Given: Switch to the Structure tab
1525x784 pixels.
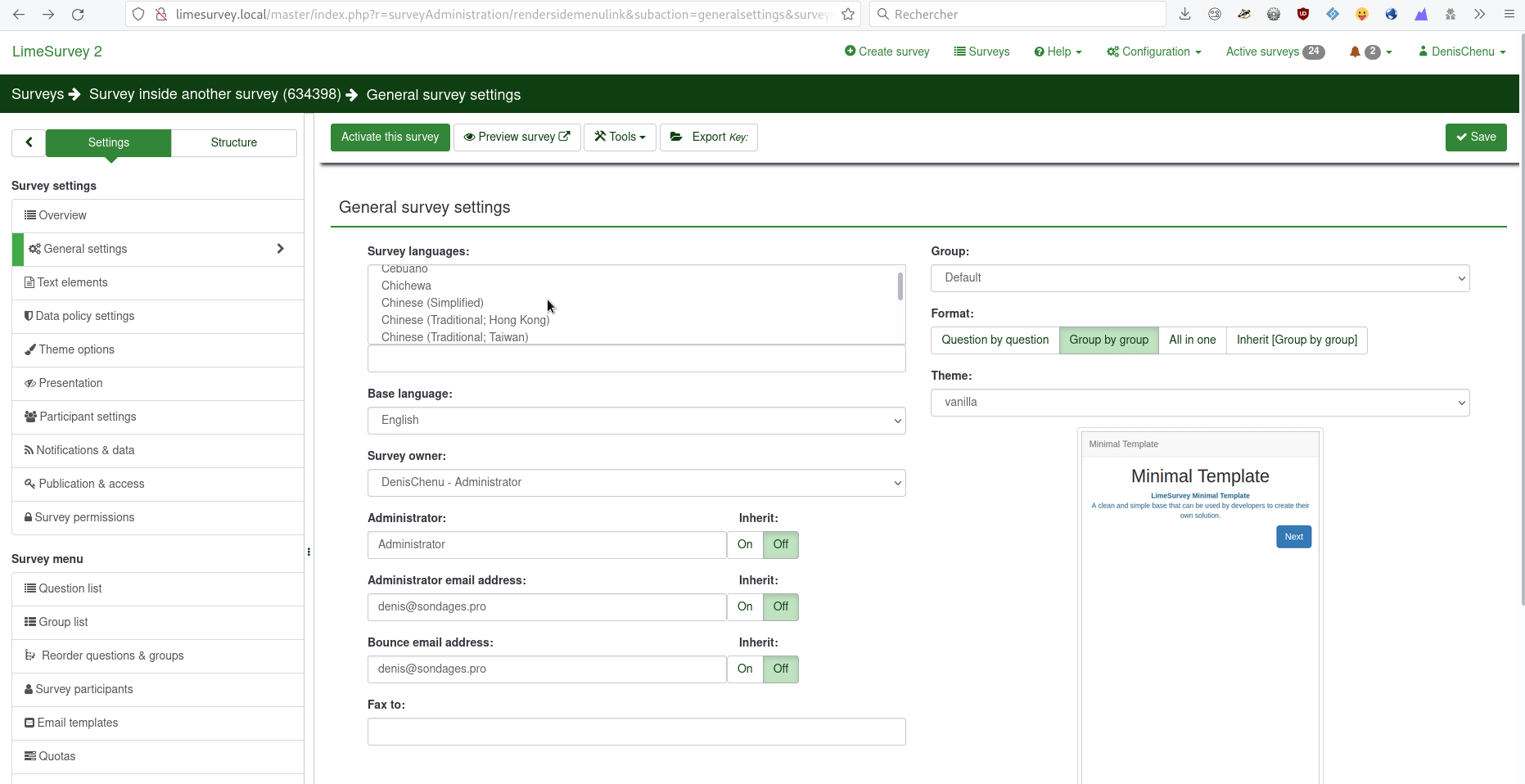Looking at the screenshot, I should pos(234,143).
